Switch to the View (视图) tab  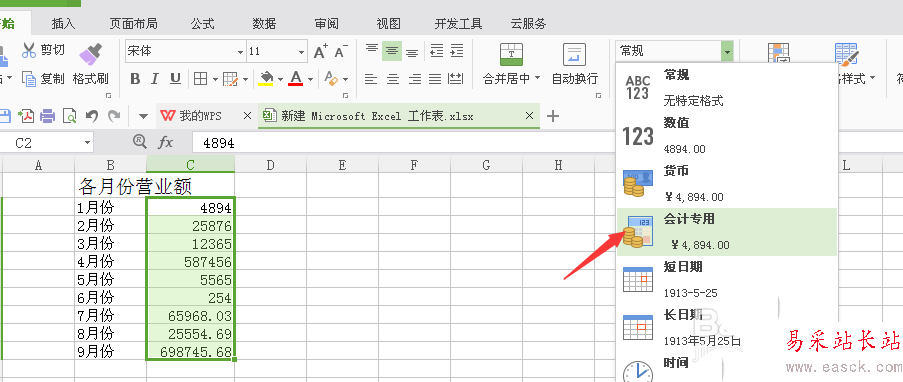[388, 24]
